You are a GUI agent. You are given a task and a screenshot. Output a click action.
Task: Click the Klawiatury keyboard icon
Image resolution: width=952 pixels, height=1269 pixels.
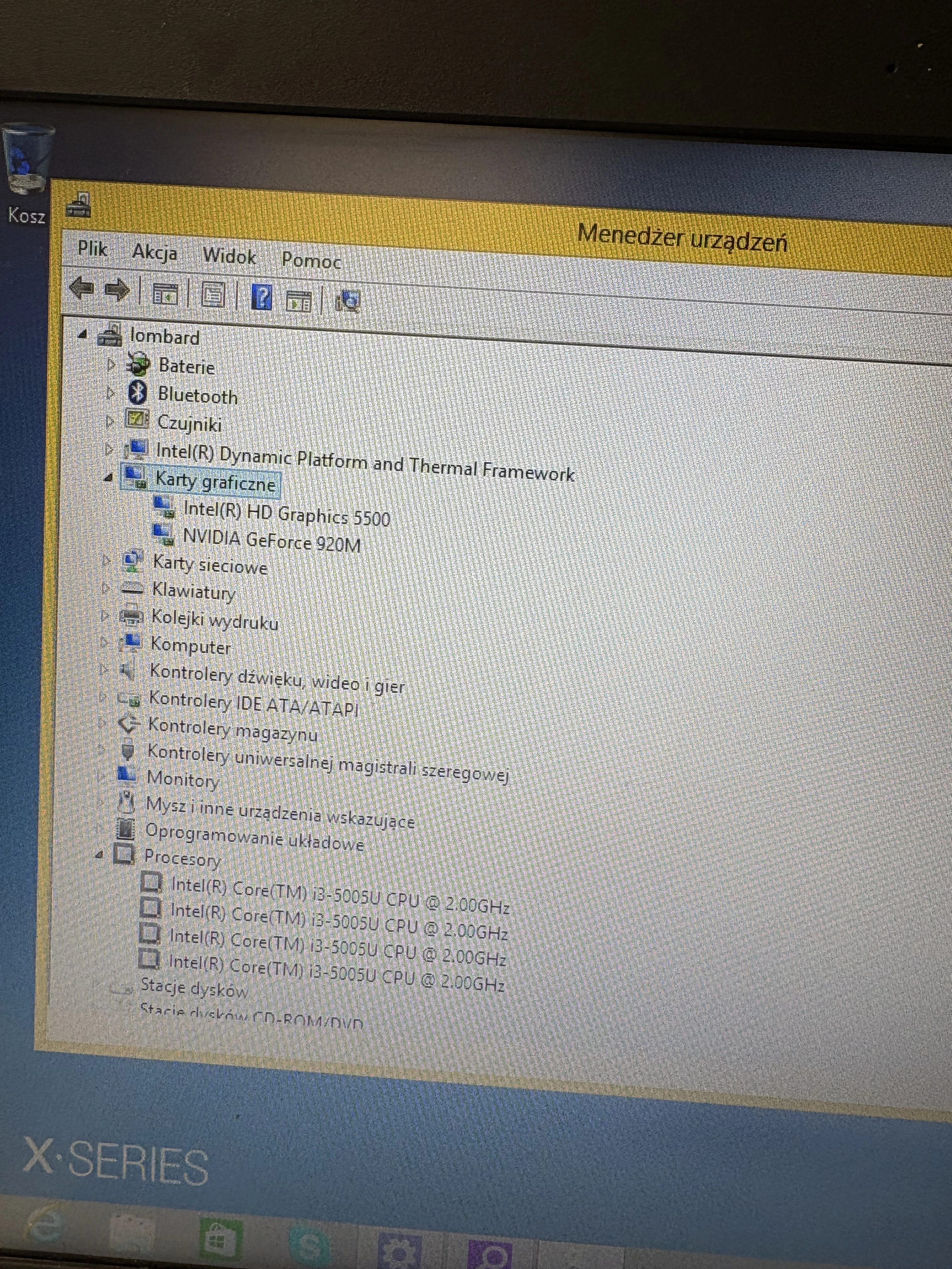pos(132,588)
